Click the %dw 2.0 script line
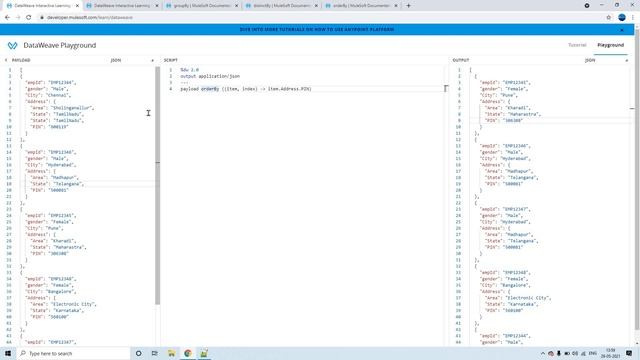This screenshot has height=360, width=640. click(x=189, y=70)
